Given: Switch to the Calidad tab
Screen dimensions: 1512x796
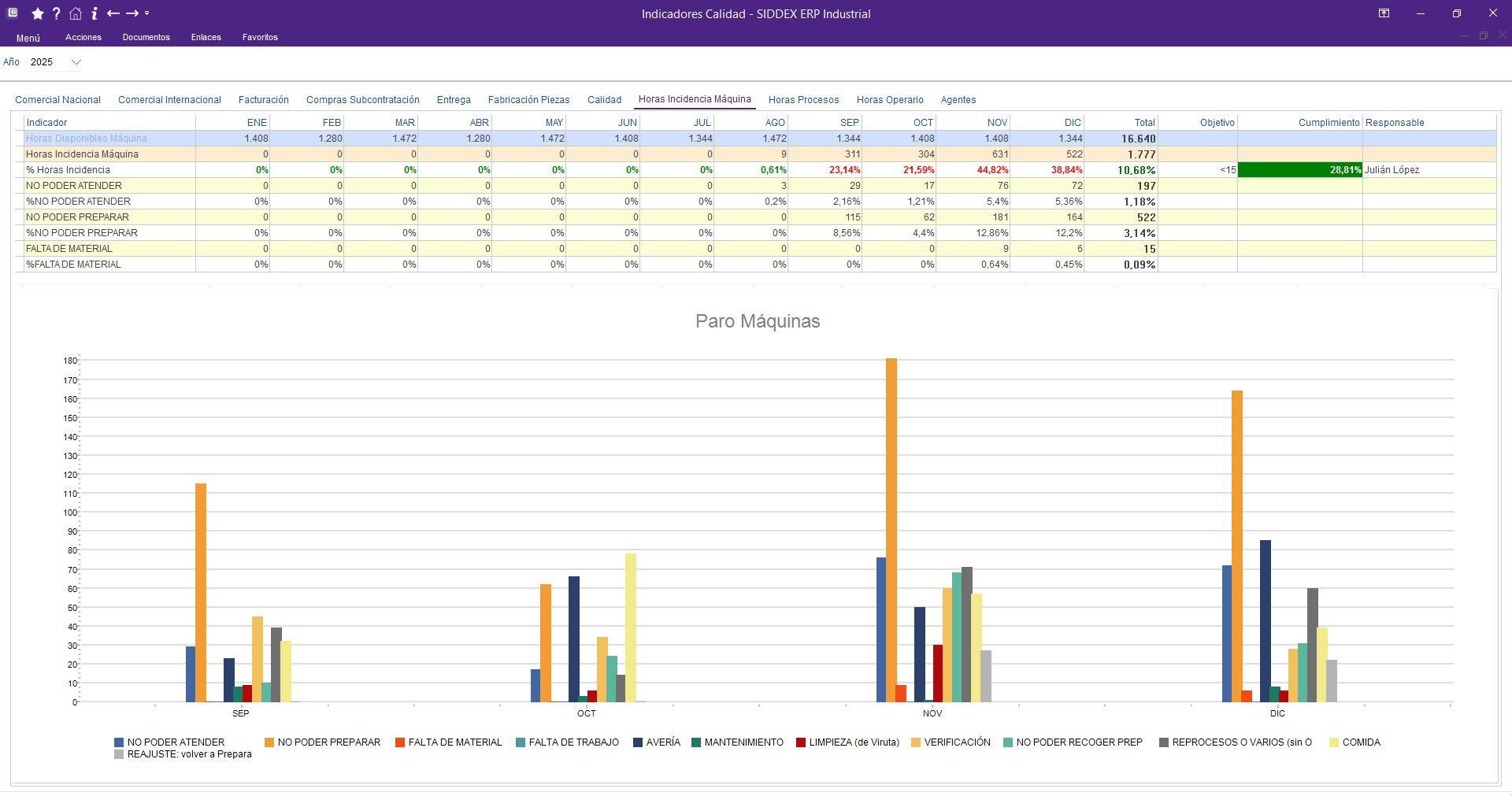Looking at the screenshot, I should pyautogui.click(x=604, y=100).
